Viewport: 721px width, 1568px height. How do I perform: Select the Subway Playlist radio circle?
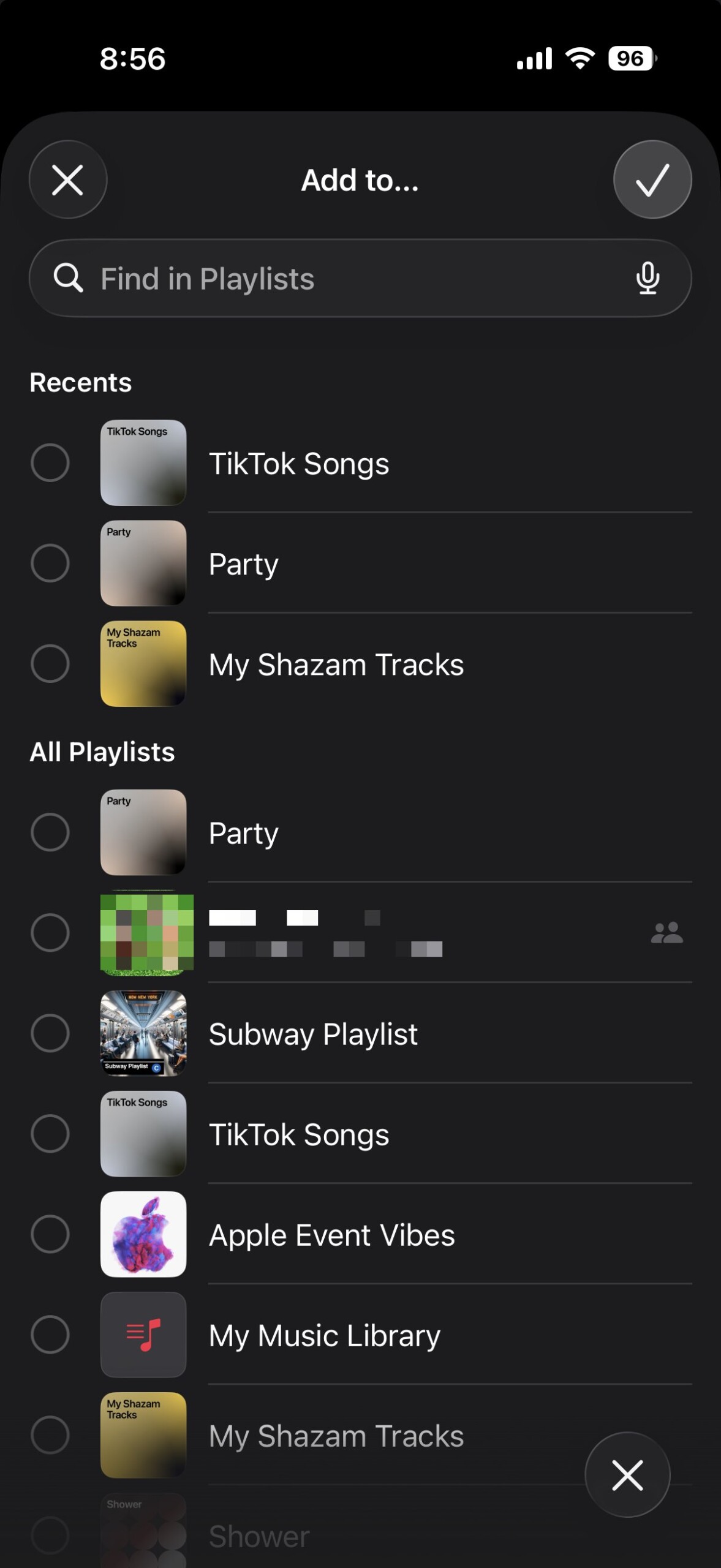pyautogui.click(x=50, y=1033)
